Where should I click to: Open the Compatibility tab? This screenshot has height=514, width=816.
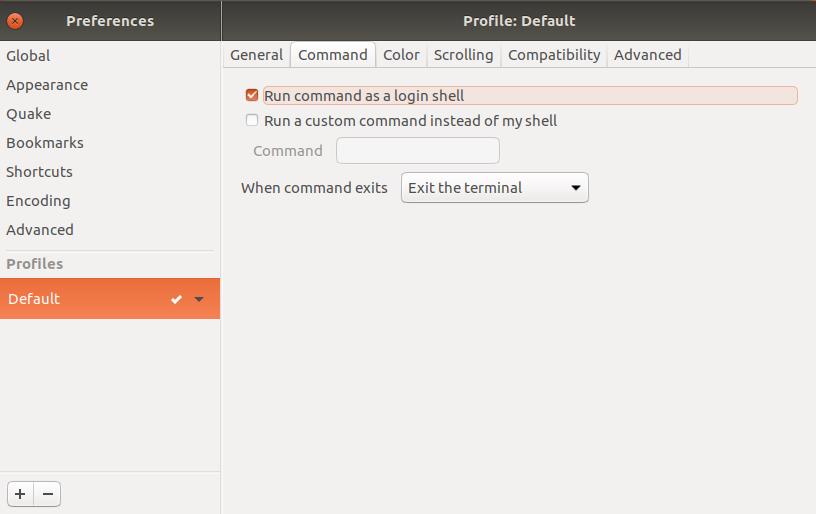[x=554, y=55]
